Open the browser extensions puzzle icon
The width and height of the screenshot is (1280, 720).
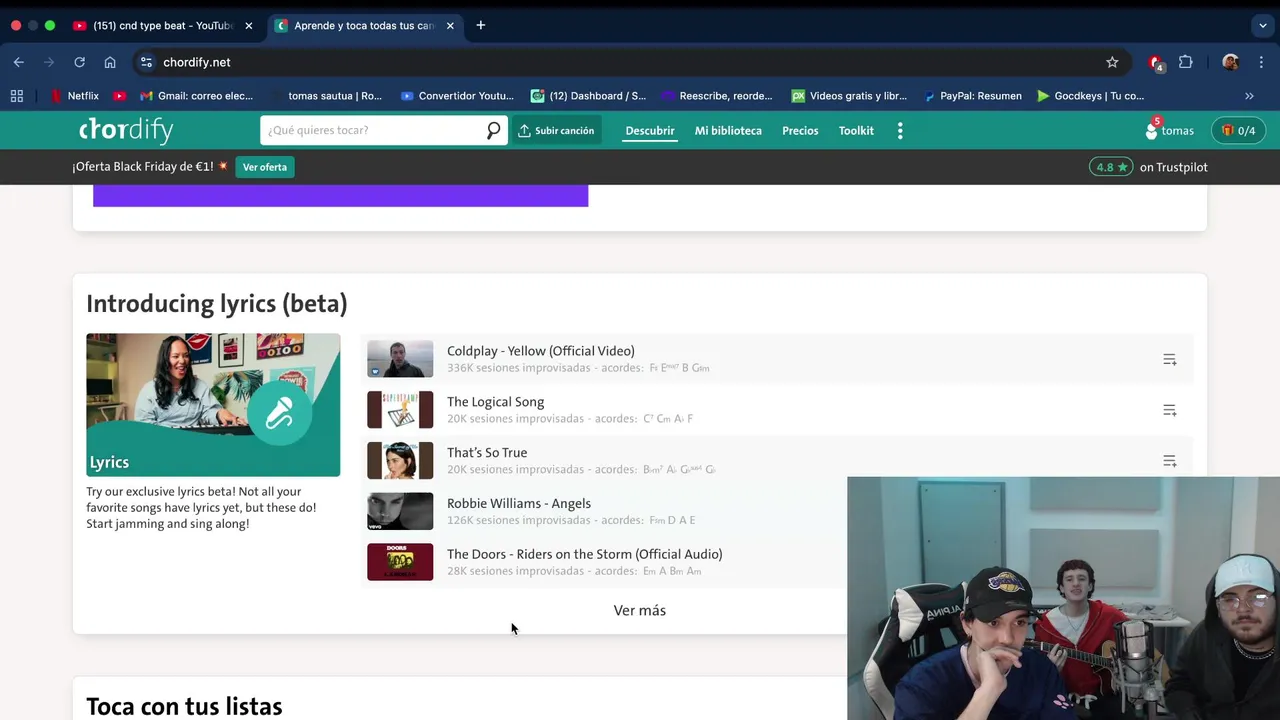tap(1186, 62)
